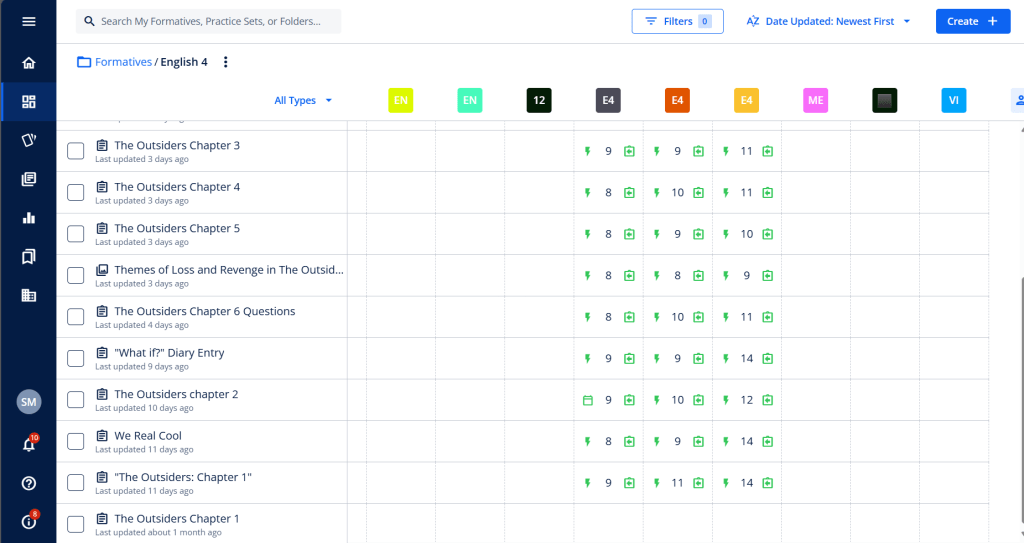Screen dimensions: 1024x543
Task: Navigate to Formatives breadcrumb link
Action: [123, 62]
